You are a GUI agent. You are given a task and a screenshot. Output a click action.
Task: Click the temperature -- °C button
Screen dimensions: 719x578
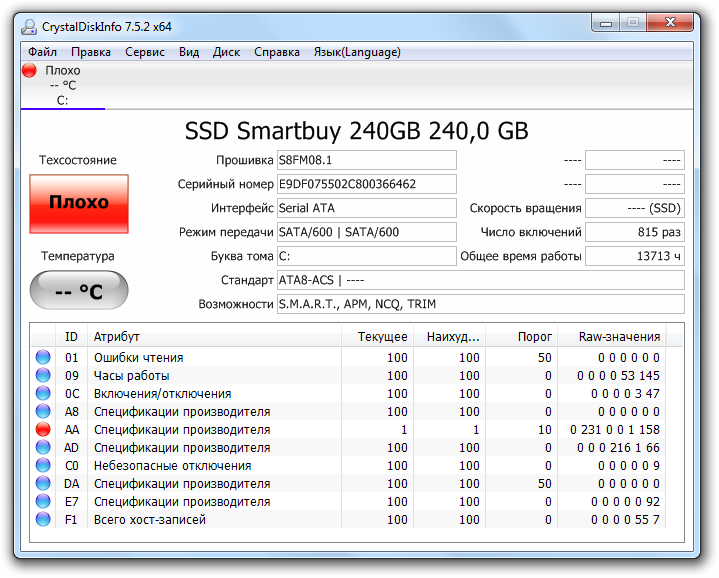coord(79,290)
